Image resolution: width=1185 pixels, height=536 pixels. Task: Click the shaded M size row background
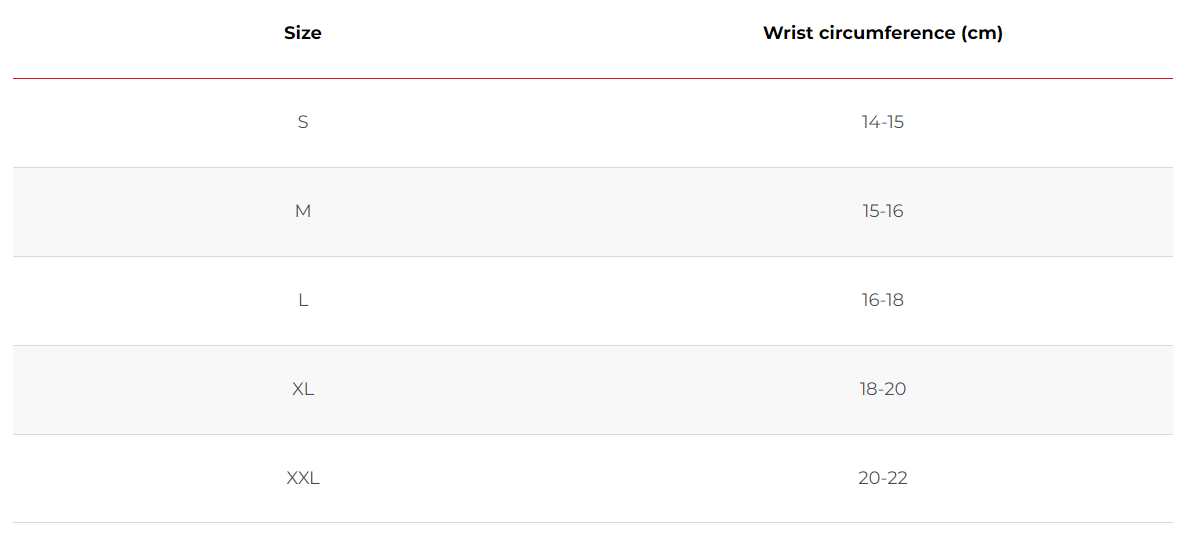pos(592,212)
